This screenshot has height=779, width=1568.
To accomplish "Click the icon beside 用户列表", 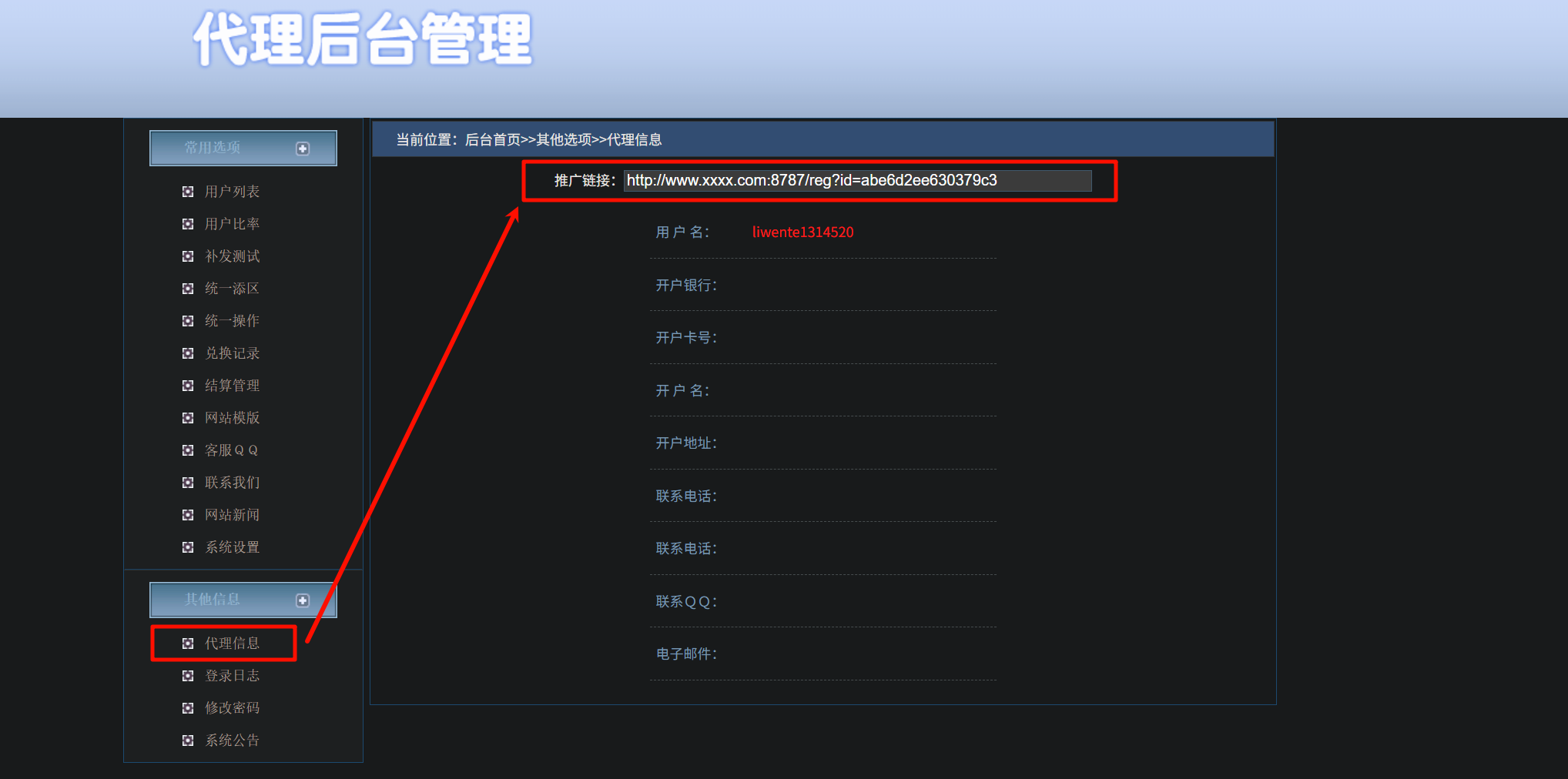I will 188,192.
